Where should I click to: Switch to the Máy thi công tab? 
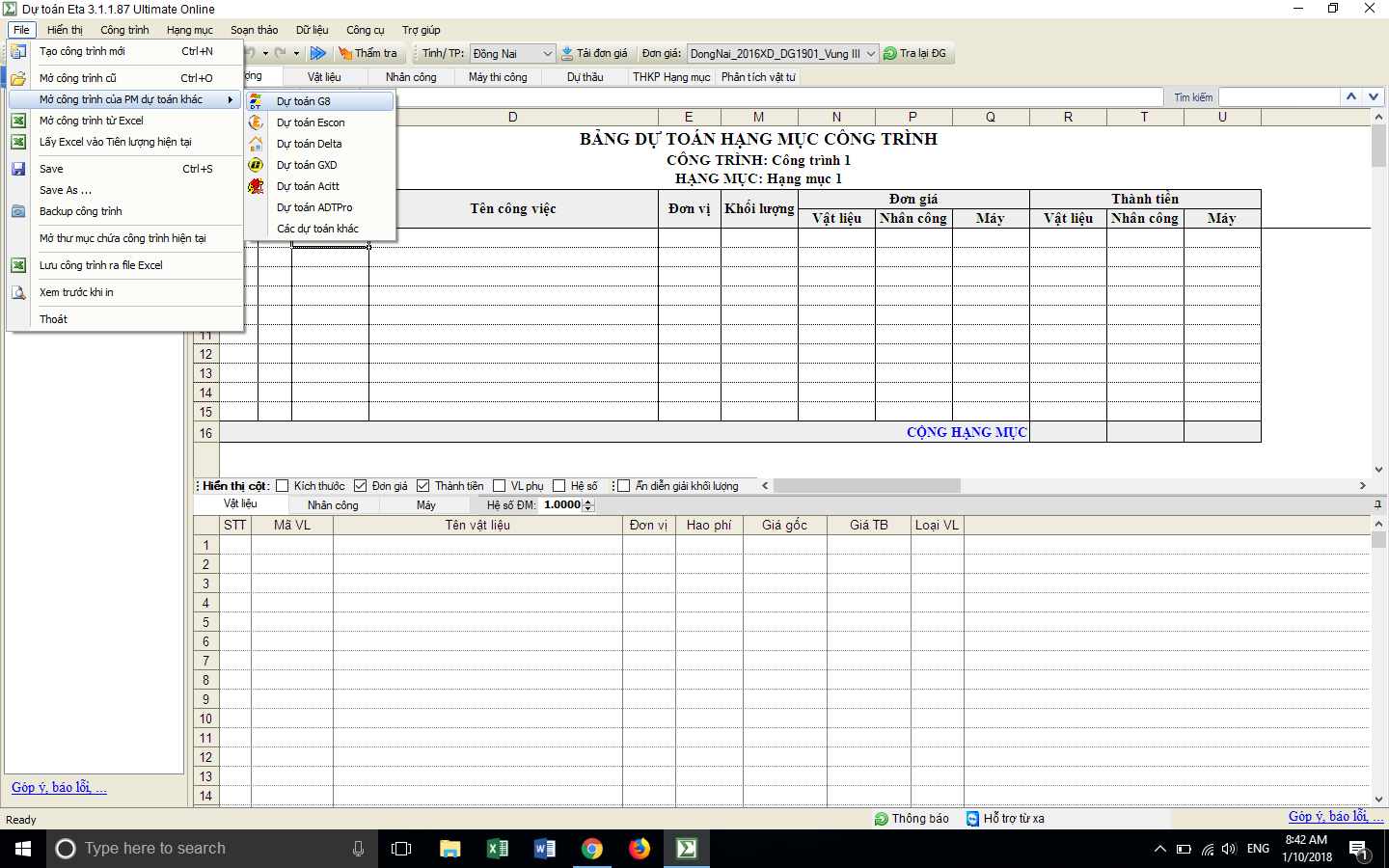[498, 77]
